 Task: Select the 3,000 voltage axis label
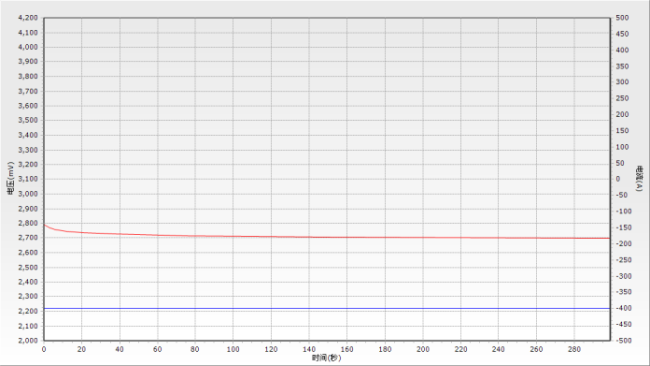(x=28, y=194)
